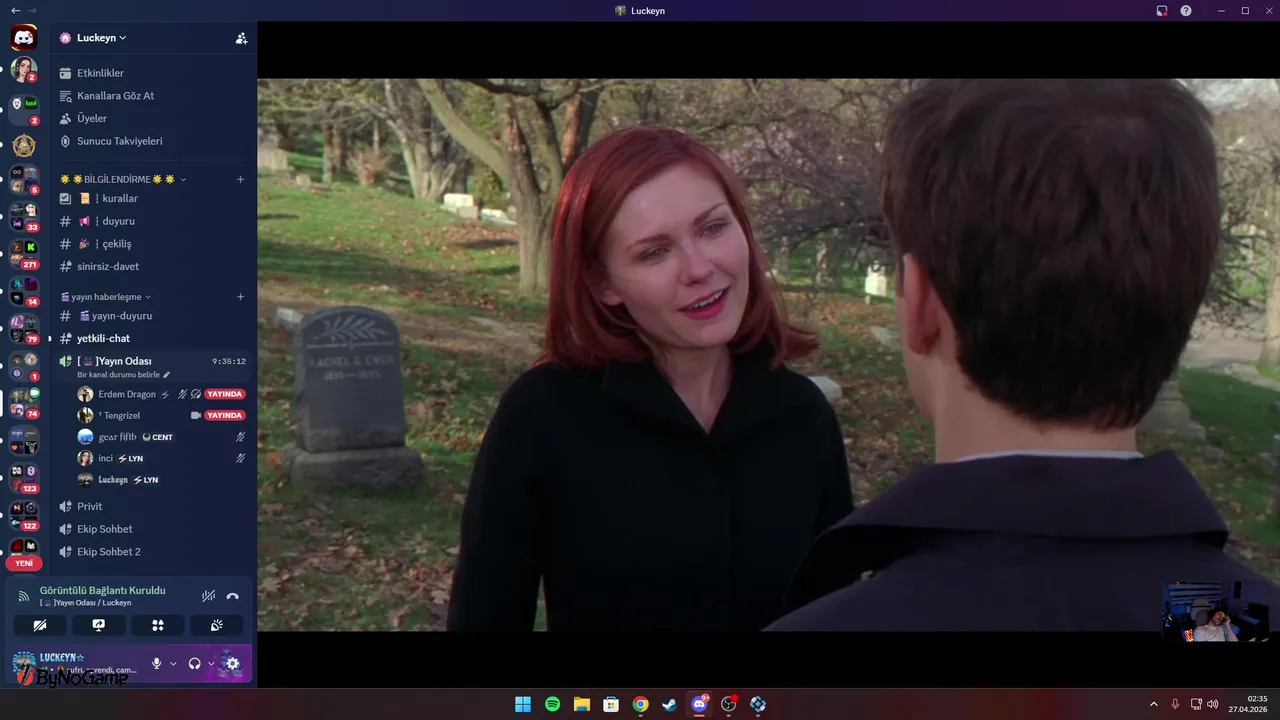Screen dimensions: 1280x720
Task: Toggle screen share button in voice panel
Action: 98,625
